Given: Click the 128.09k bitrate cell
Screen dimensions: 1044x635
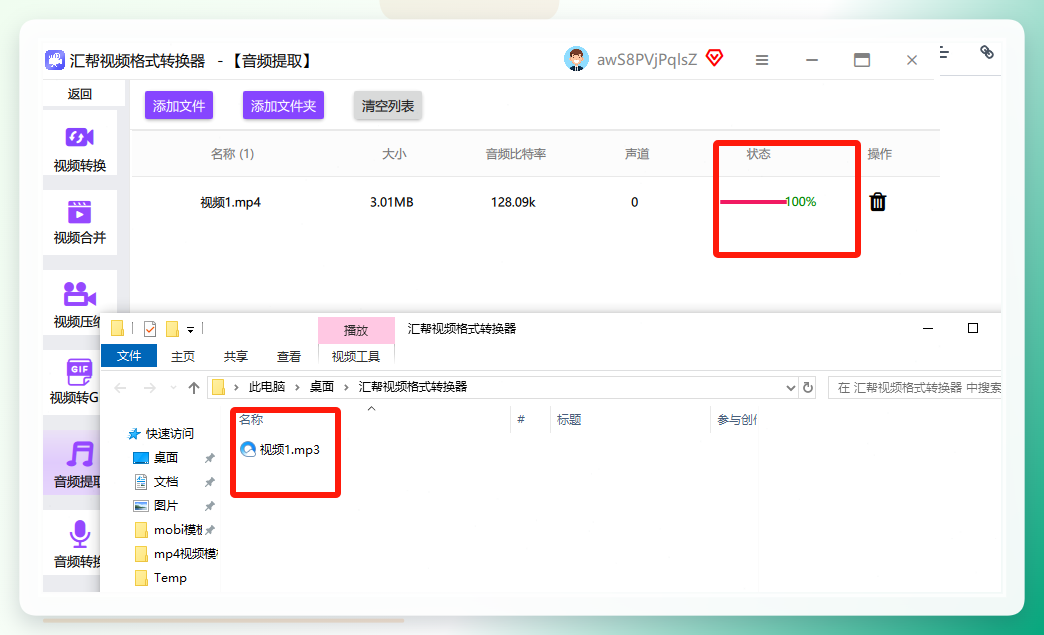Looking at the screenshot, I should coord(513,202).
